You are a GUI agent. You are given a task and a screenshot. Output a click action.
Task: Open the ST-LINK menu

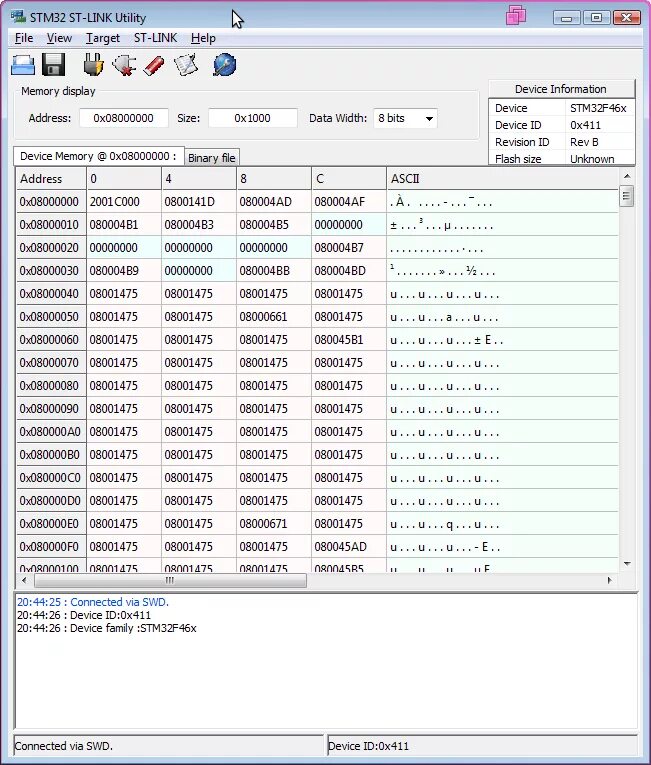click(155, 38)
